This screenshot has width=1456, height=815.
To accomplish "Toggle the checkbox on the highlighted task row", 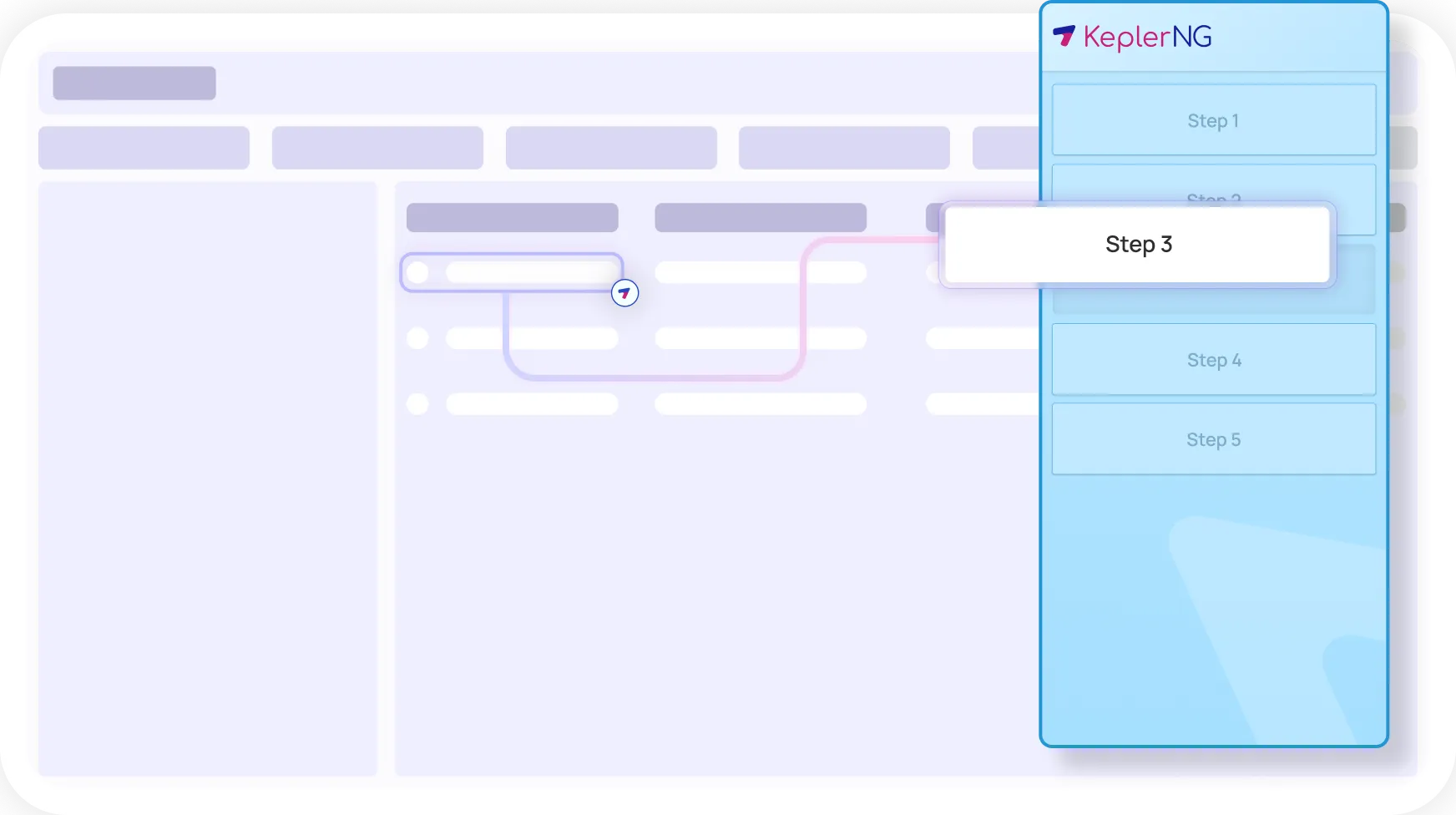I will pyautogui.click(x=419, y=271).
